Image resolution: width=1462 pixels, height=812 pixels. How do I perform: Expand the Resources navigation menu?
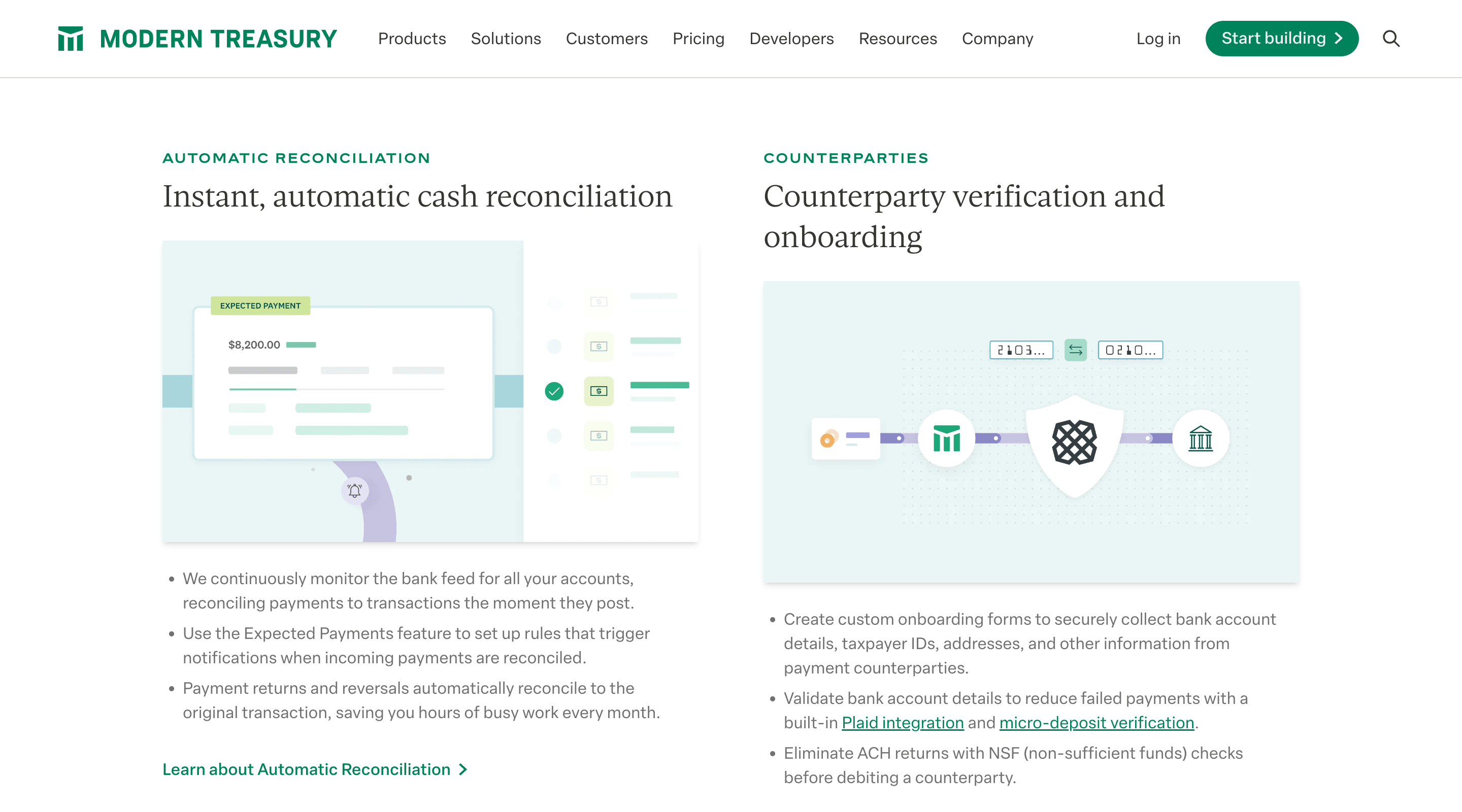point(898,39)
